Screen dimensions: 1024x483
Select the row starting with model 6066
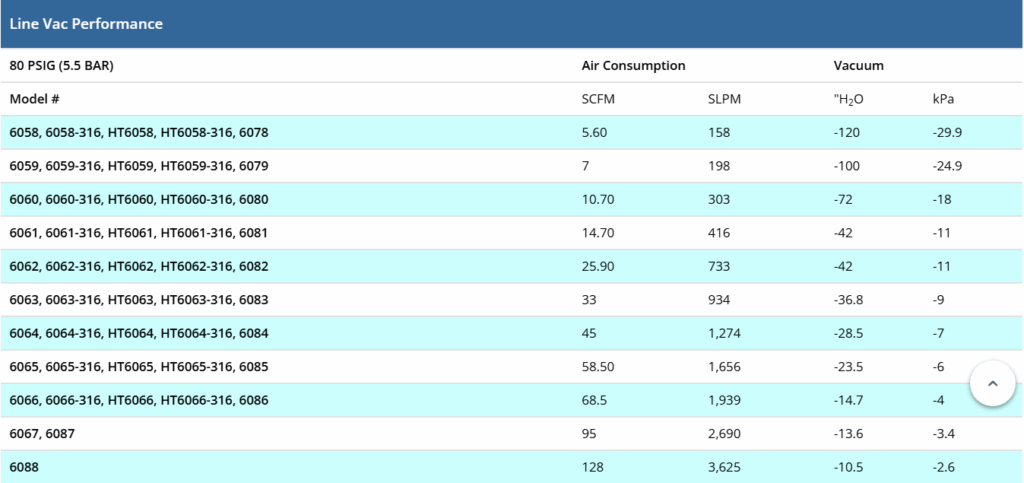pos(139,400)
